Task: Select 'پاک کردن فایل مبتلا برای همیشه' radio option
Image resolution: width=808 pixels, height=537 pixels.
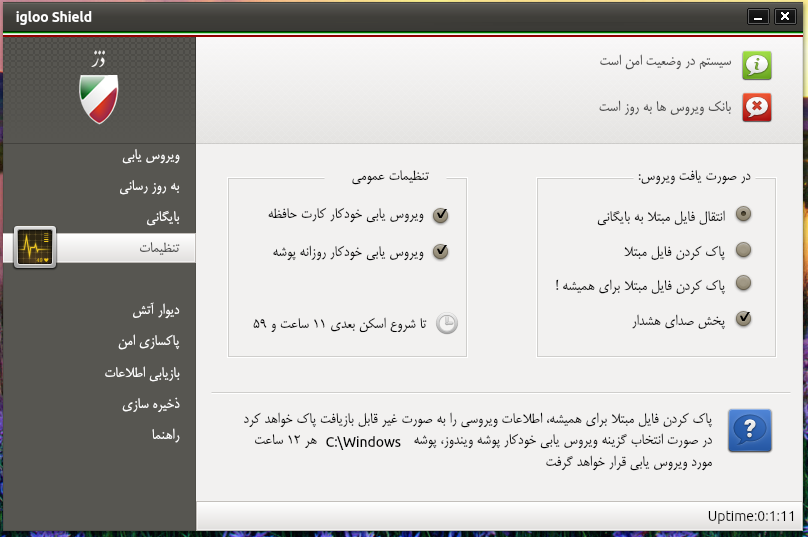Action: 743,283
